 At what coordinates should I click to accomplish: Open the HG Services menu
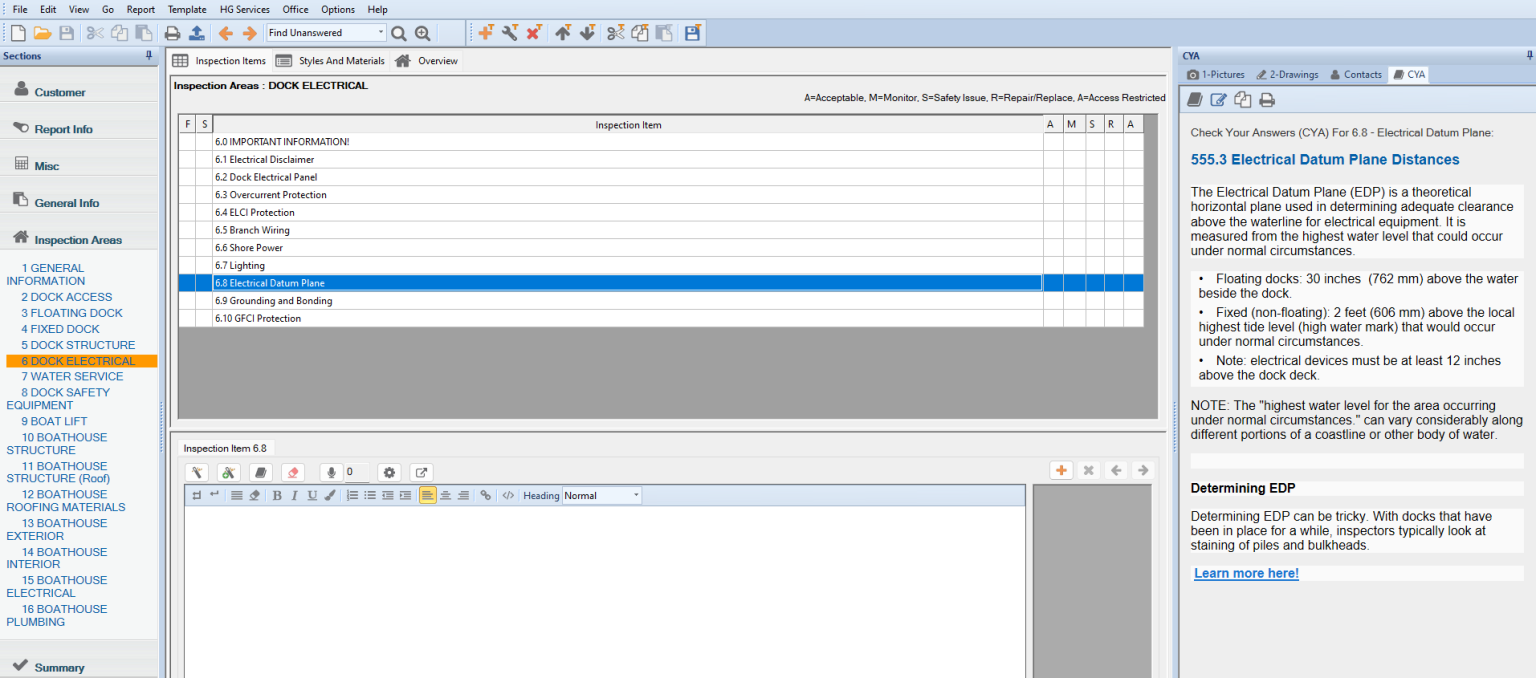pos(245,9)
